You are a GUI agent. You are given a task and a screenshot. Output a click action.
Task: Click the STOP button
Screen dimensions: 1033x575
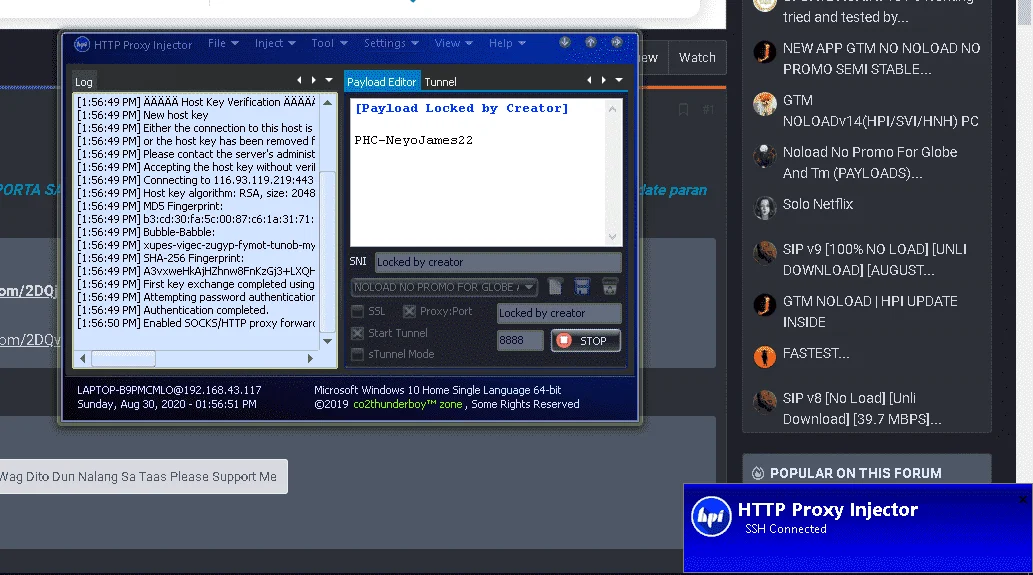tap(586, 341)
